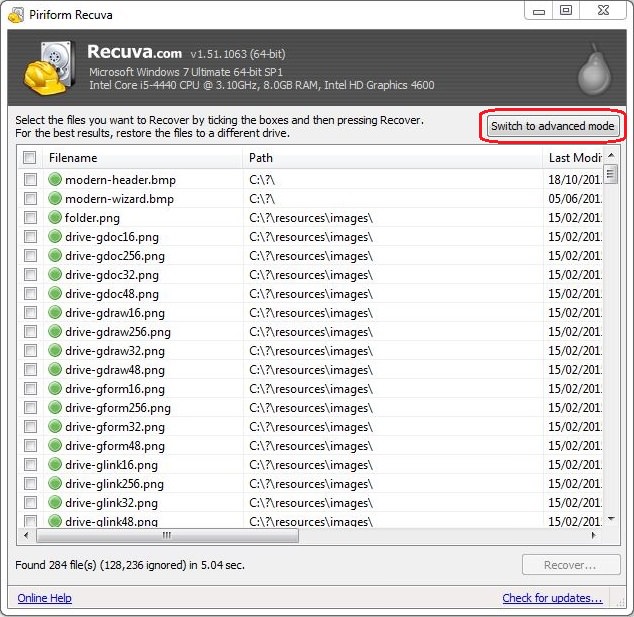The height and width of the screenshot is (617, 634).
Task: Tick checkbox for folder.png
Action: [30, 217]
